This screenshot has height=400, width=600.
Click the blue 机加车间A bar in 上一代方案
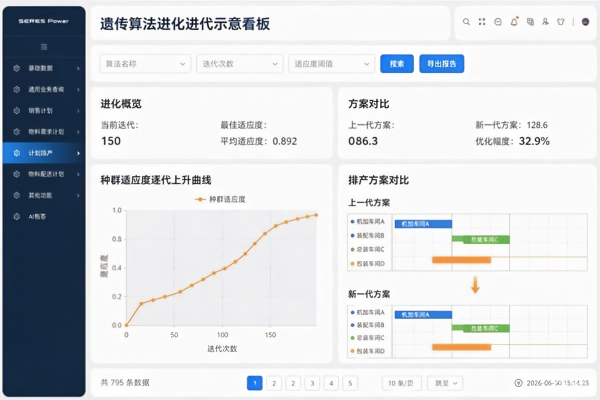pyautogui.click(x=423, y=224)
